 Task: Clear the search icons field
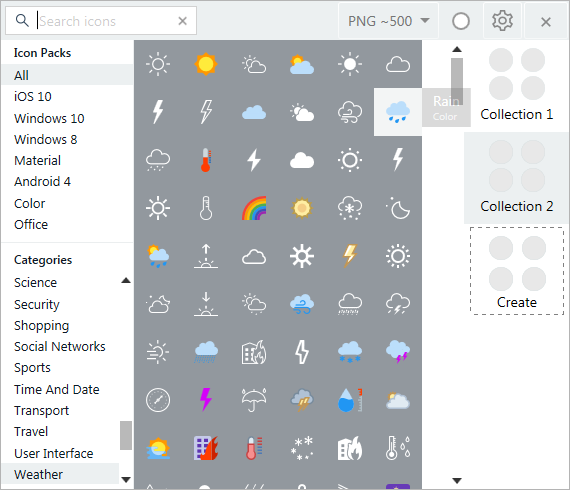coord(182,21)
